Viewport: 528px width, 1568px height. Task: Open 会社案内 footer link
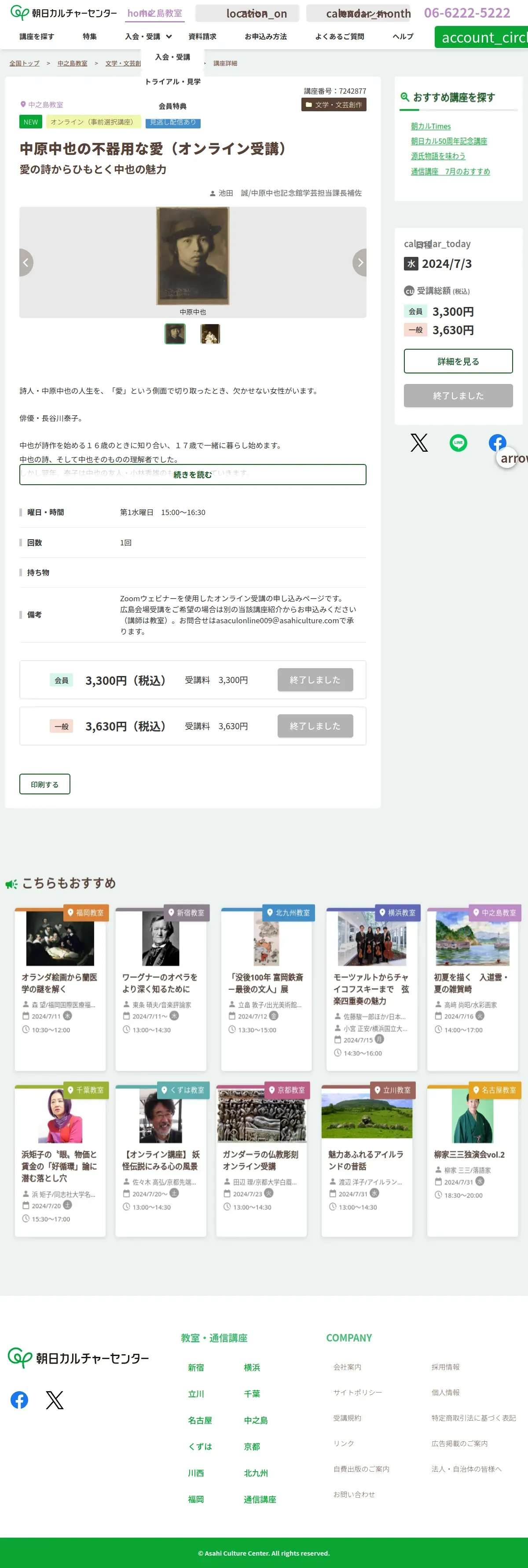click(x=347, y=1367)
